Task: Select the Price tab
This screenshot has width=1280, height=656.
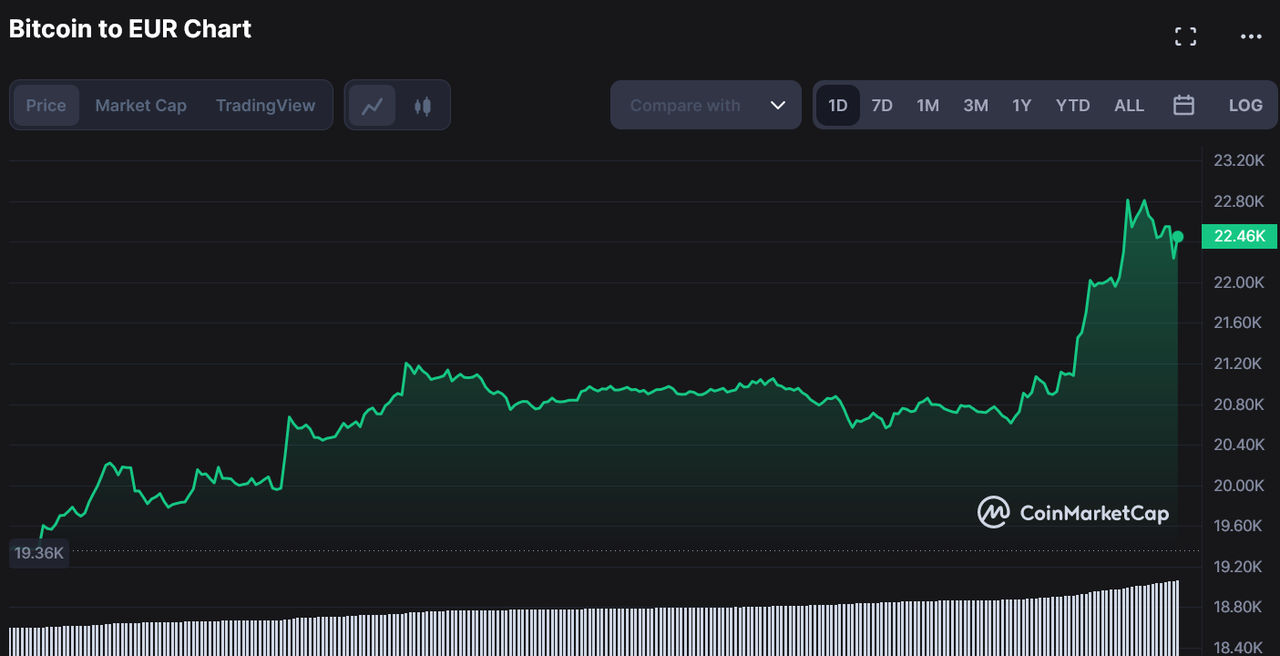Action: (46, 105)
